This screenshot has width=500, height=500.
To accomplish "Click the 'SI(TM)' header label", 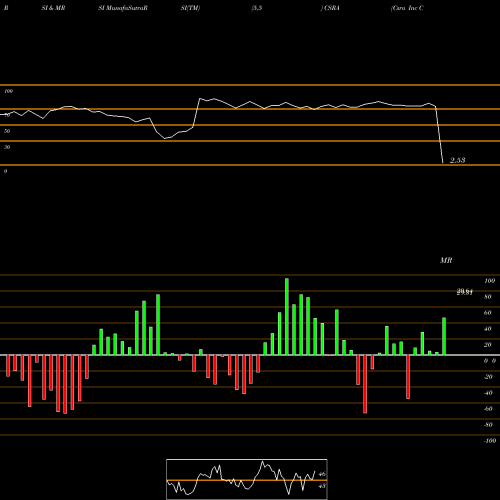I will (190, 8).
